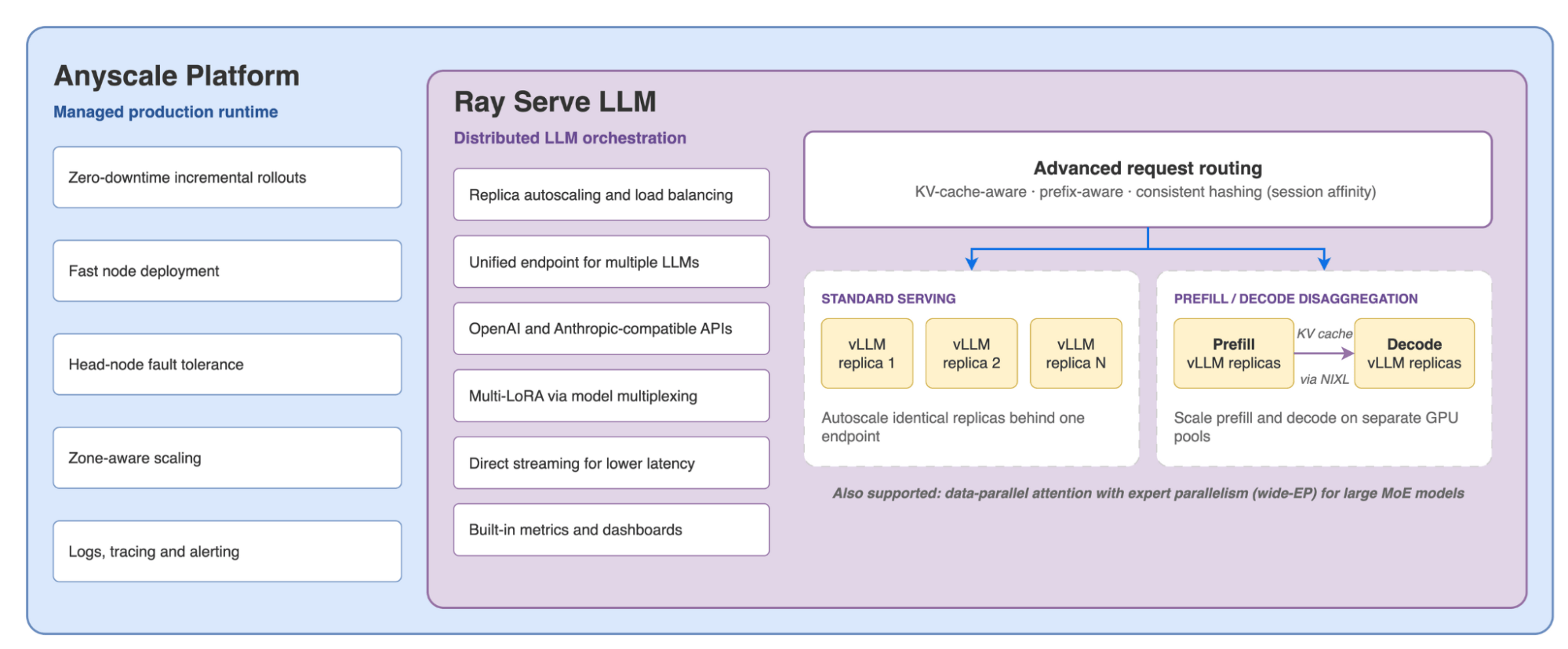
Task: Click the via NIXL label
Action: (x=1324, y=379)
